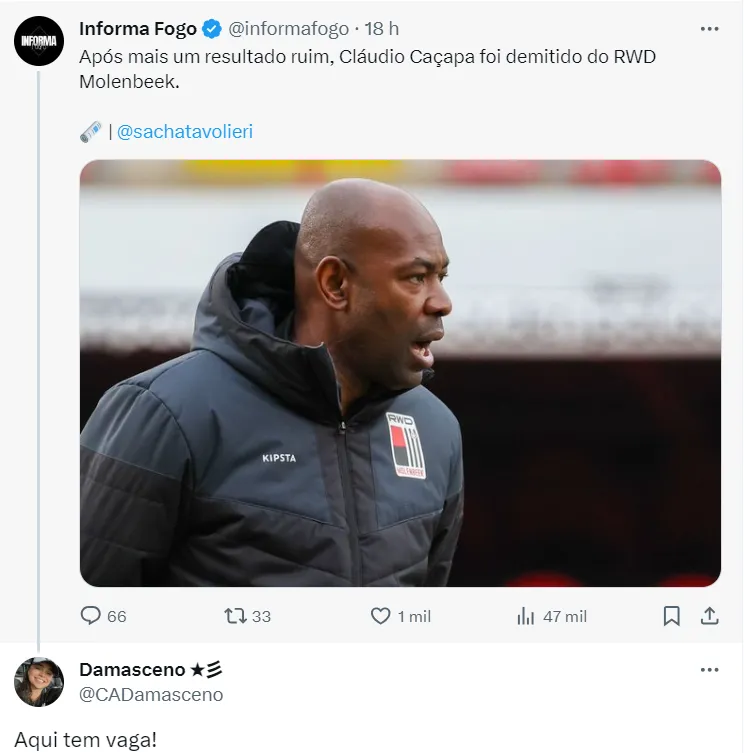Open more options on Damasceno reply
The height and width of the screenshot is (753, 744).
709,670
